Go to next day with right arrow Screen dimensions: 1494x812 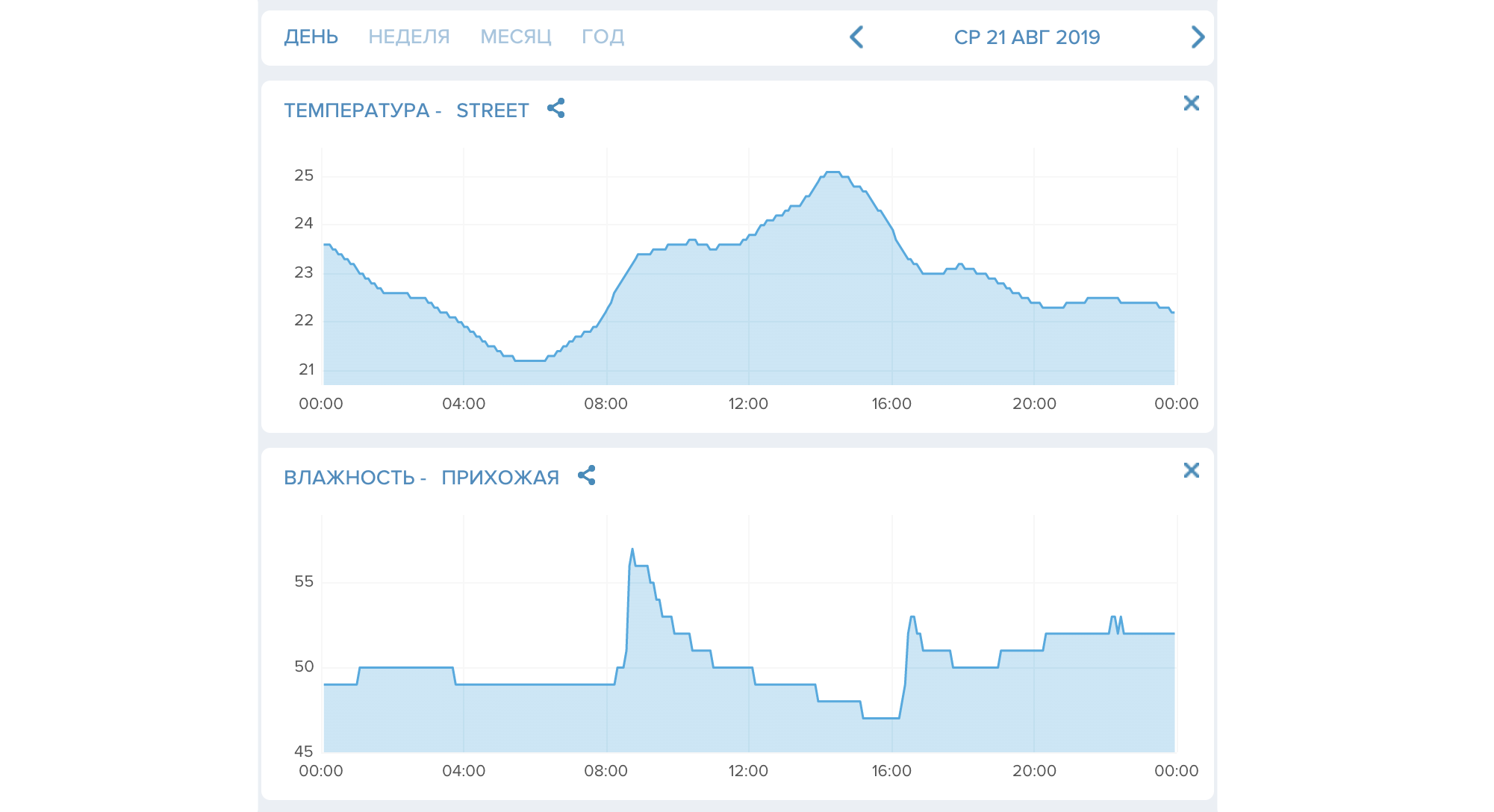1198,37
